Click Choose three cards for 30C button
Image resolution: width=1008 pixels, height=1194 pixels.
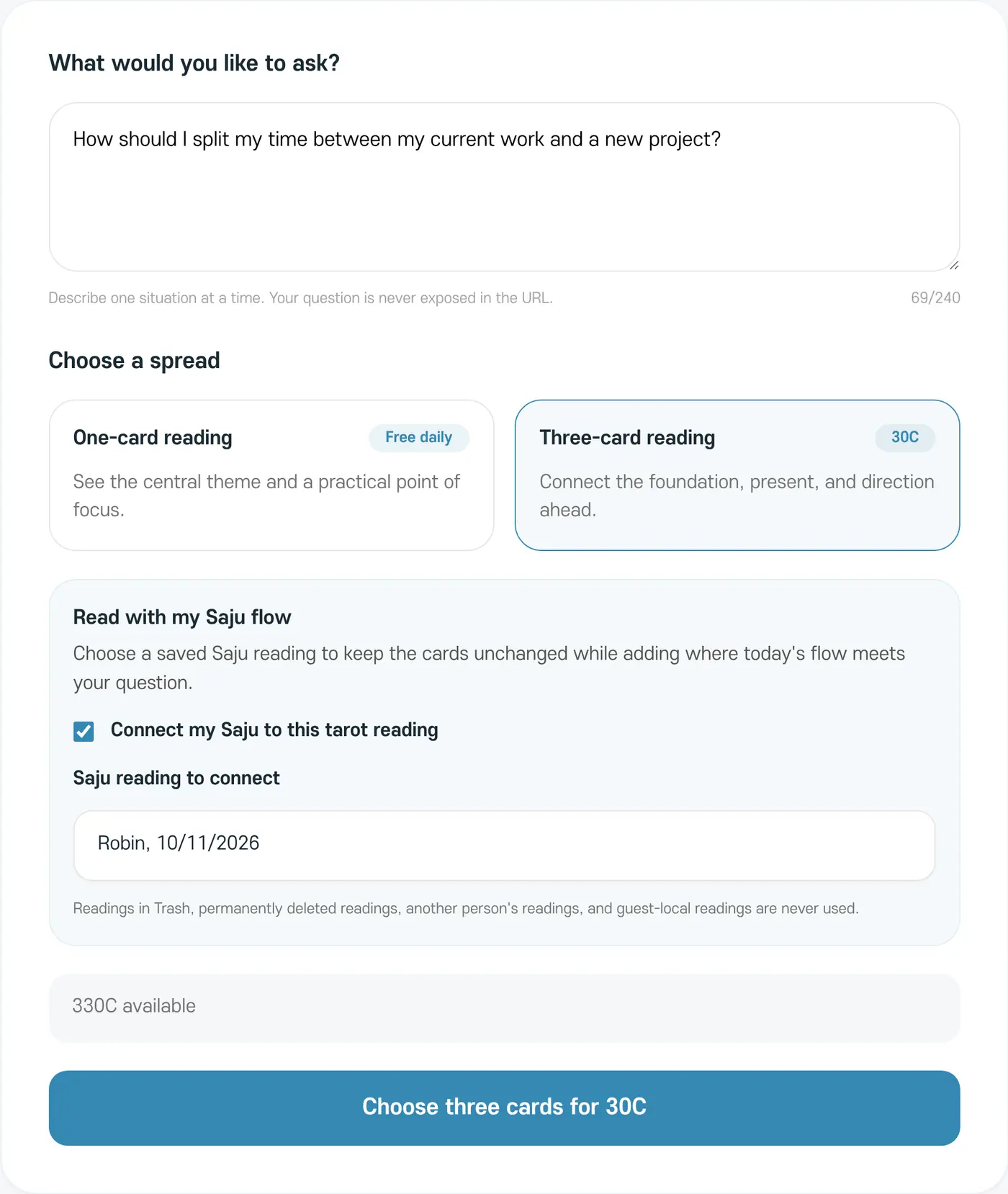504,1108
